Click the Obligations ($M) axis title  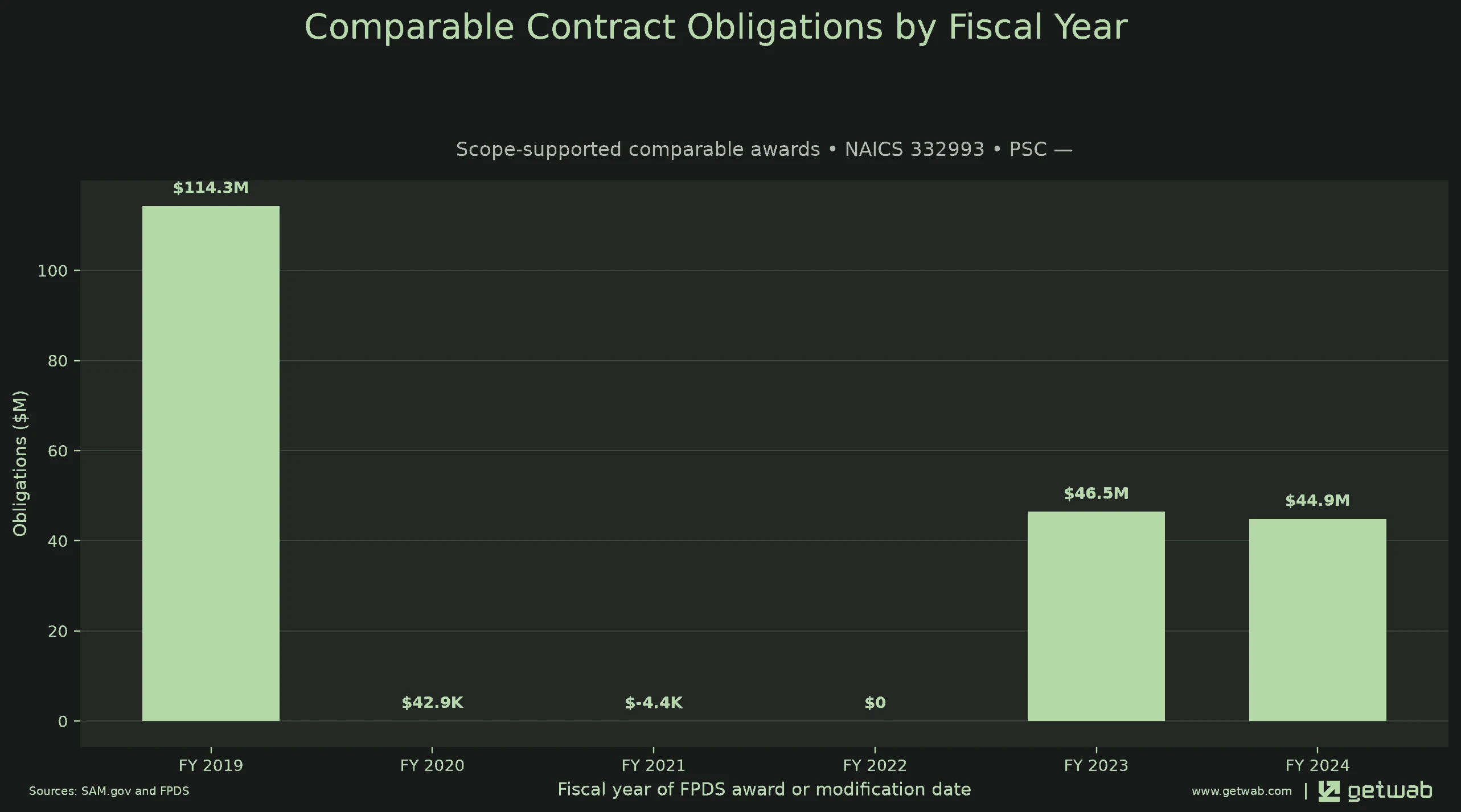(20, 463)
